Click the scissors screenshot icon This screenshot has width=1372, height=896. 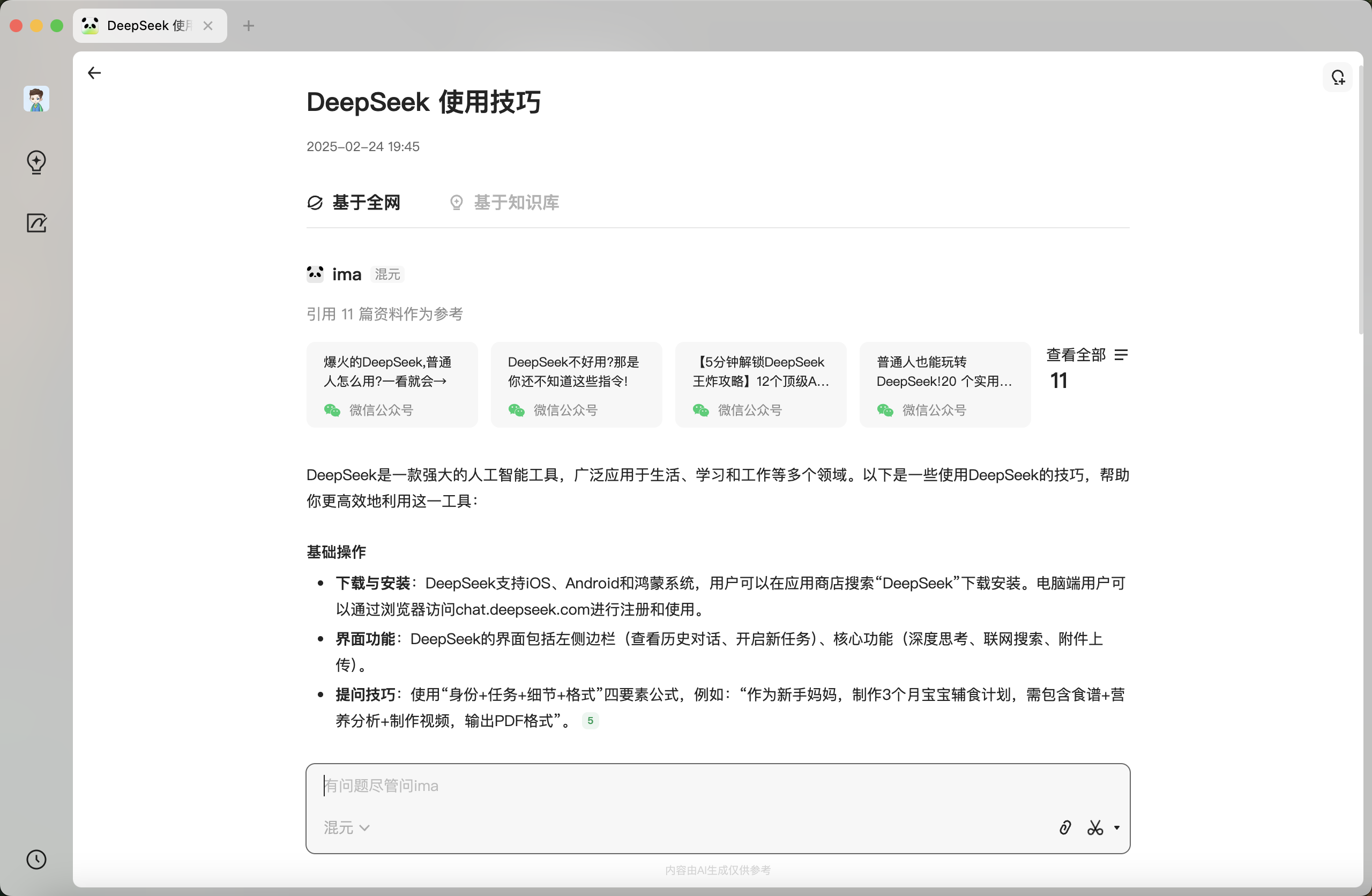click(x=1095, y=827)
